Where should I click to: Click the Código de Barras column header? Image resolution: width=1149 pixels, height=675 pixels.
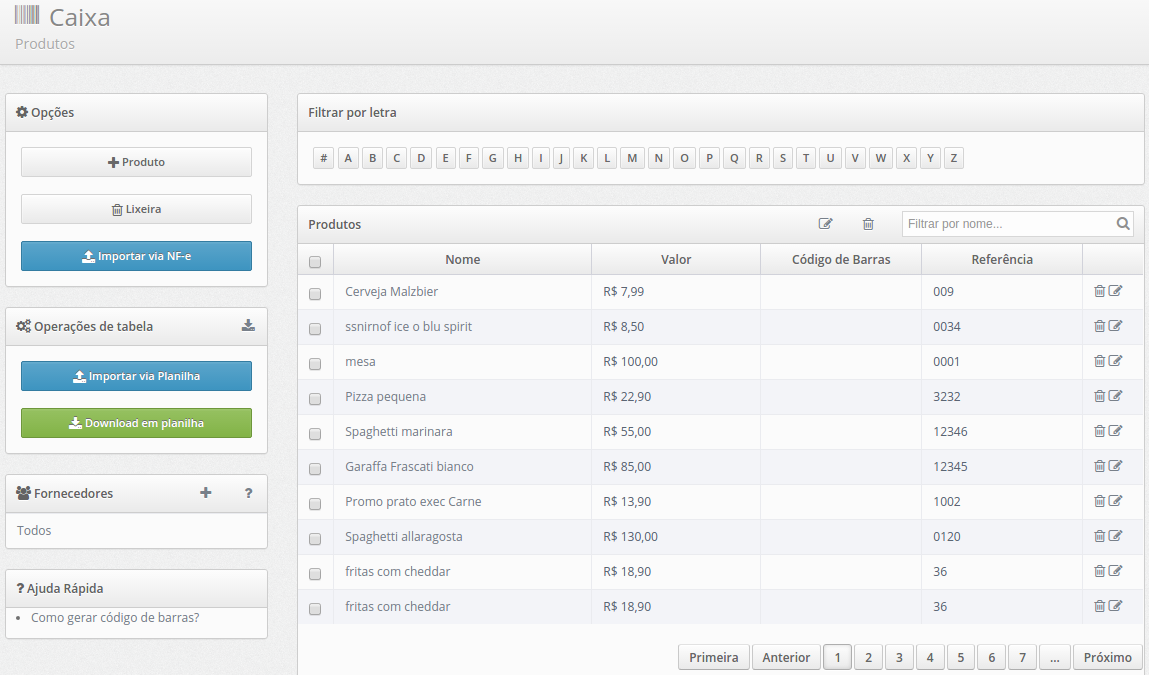click(x=841, y=259)
